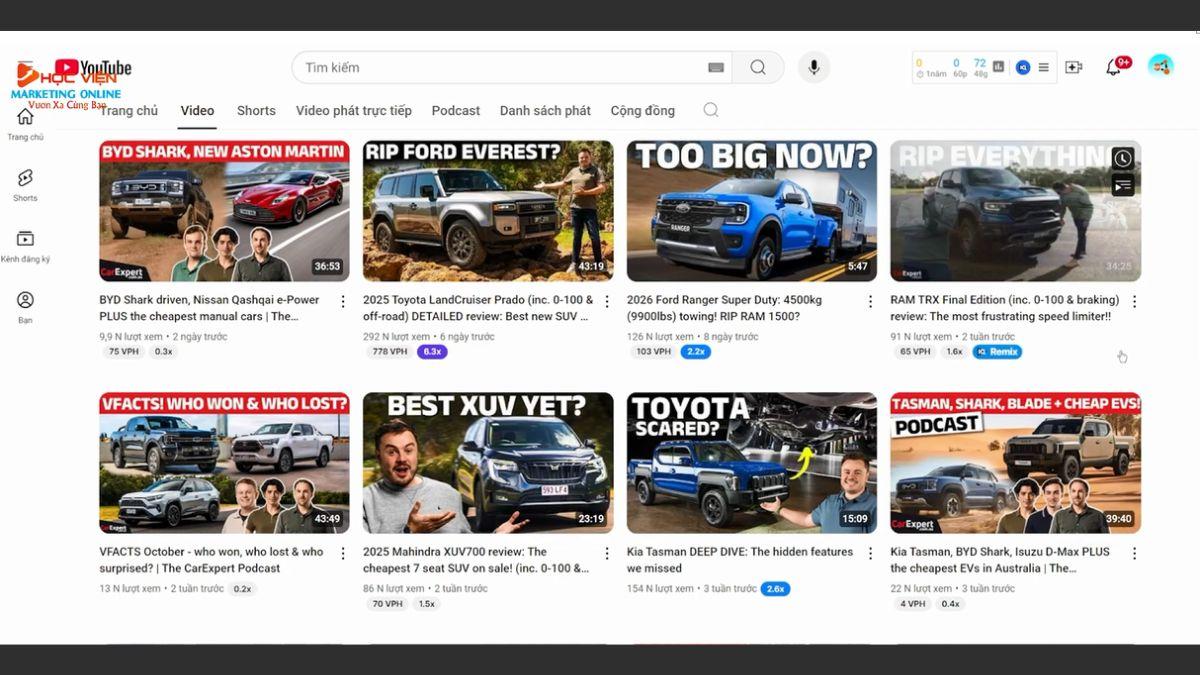Open the three-dot menu for Mahindra XUV700 video

point(606,553)
